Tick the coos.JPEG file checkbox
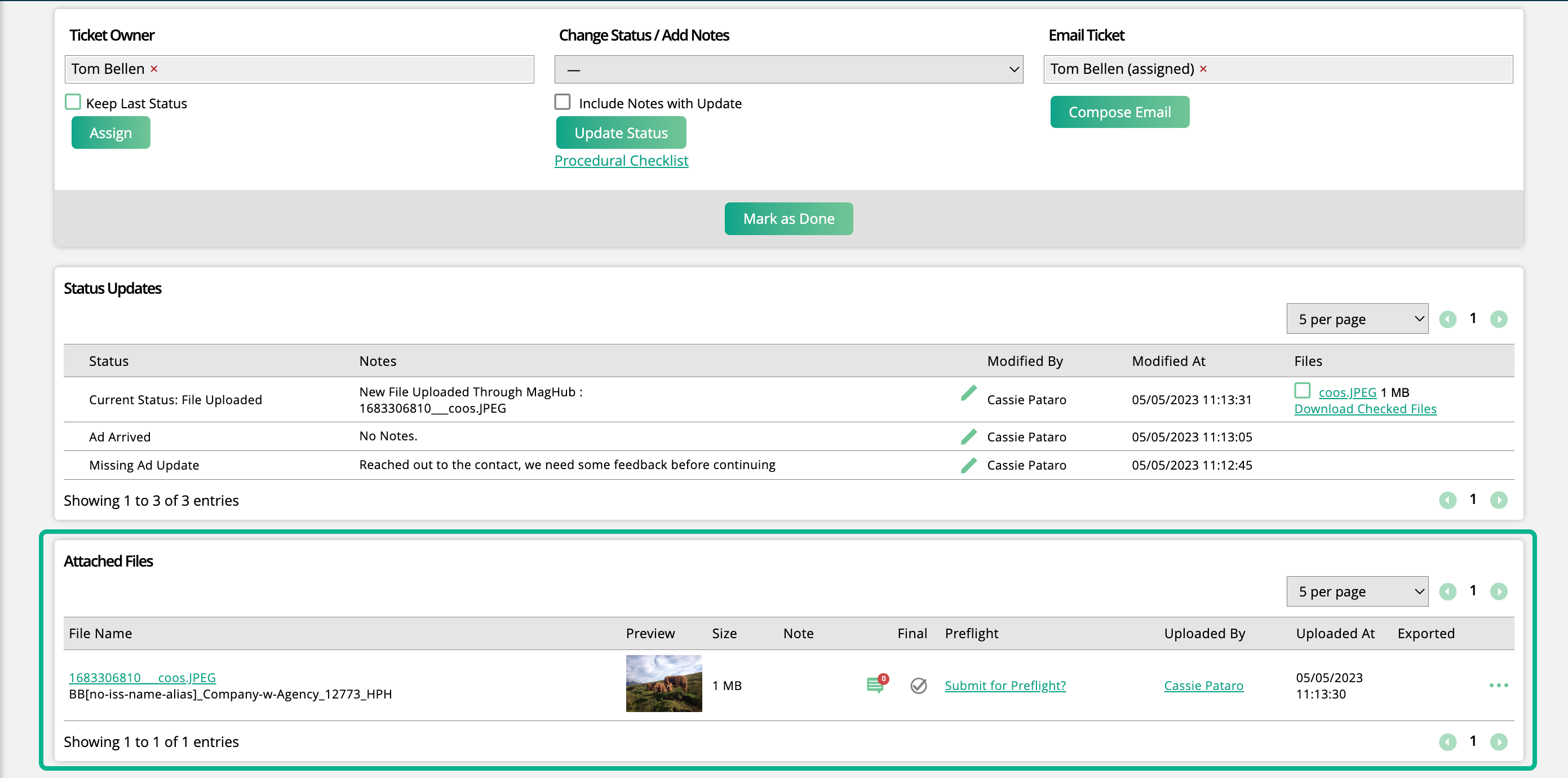The image size is (1568, 778). [1302, 390]
